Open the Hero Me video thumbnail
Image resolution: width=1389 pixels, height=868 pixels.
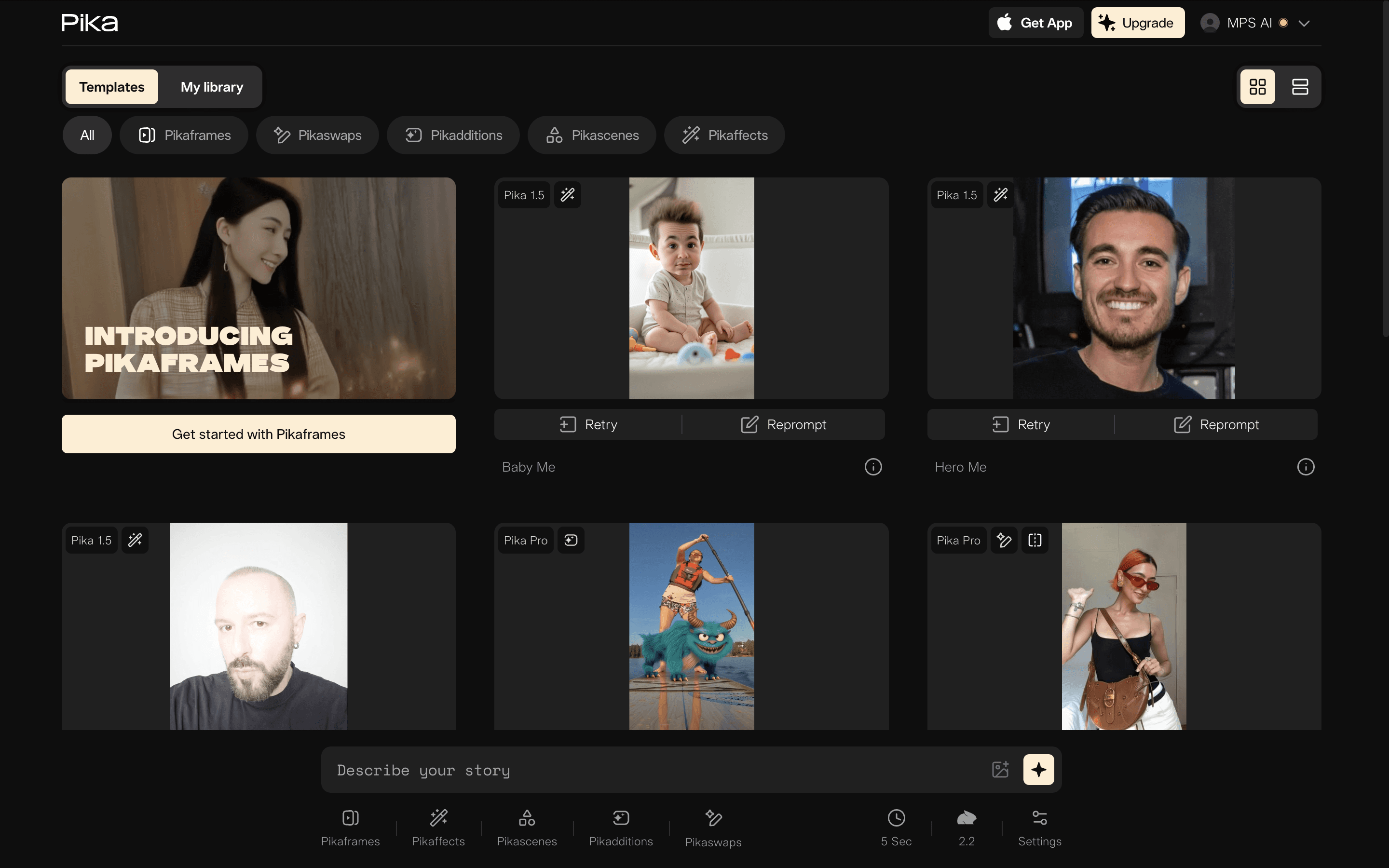click(x=1124, y=288)
